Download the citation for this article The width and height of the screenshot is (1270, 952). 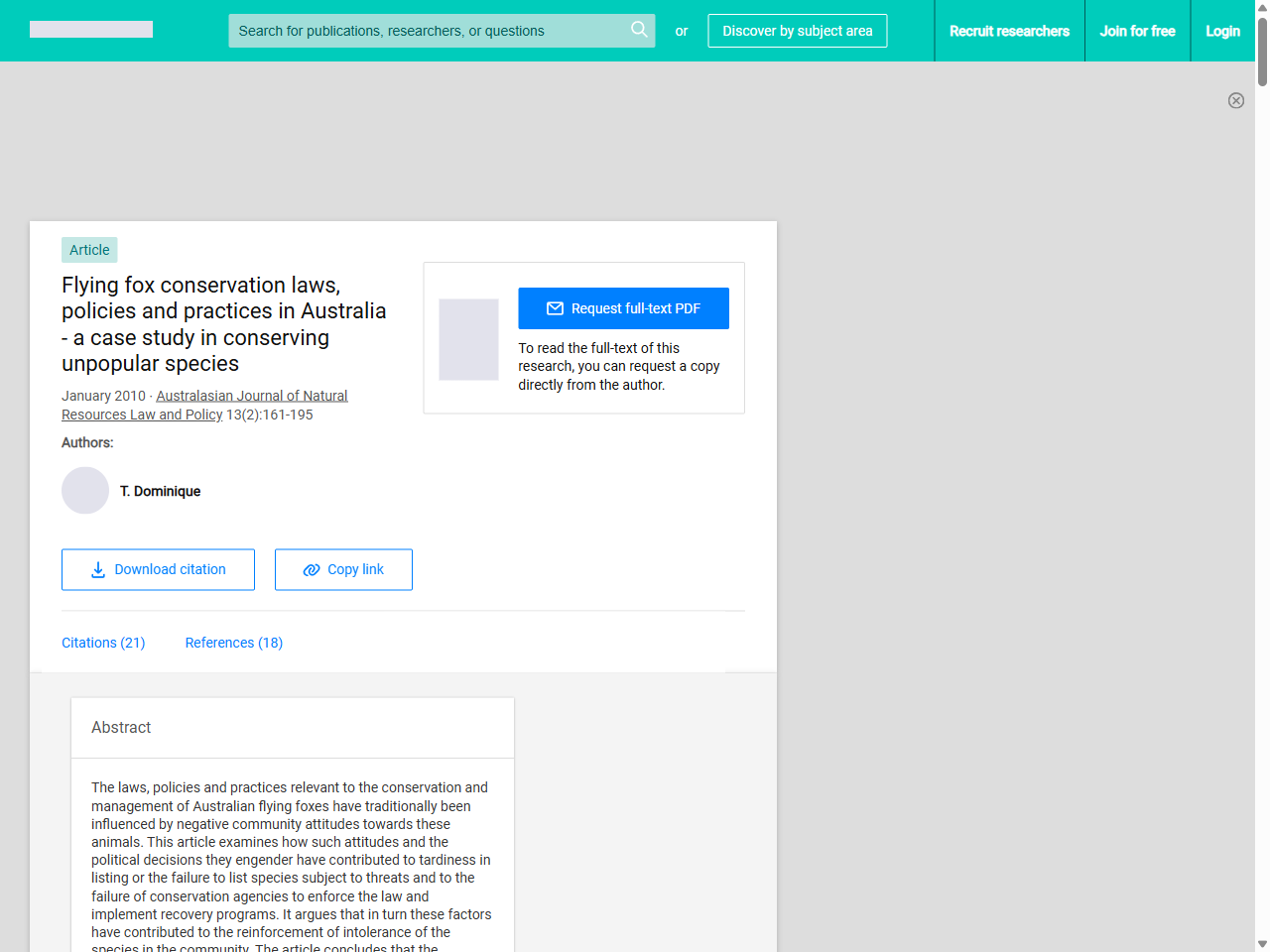[158, 569]
